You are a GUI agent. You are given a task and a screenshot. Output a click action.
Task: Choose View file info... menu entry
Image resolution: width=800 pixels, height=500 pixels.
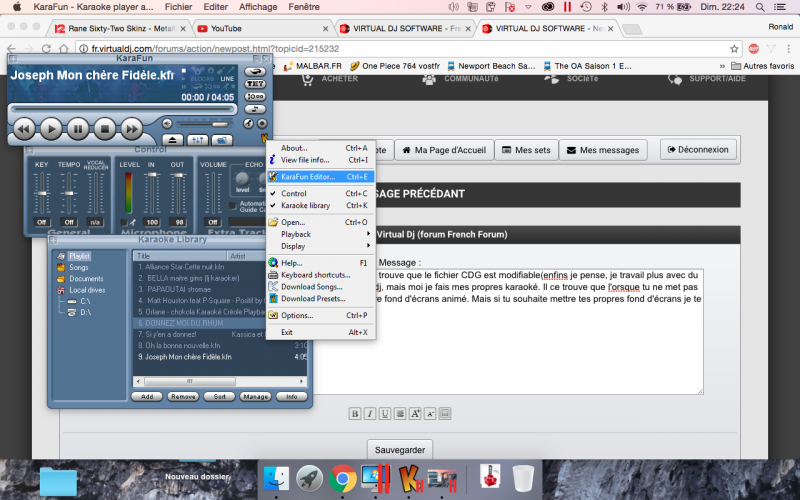tap(321, 160)
